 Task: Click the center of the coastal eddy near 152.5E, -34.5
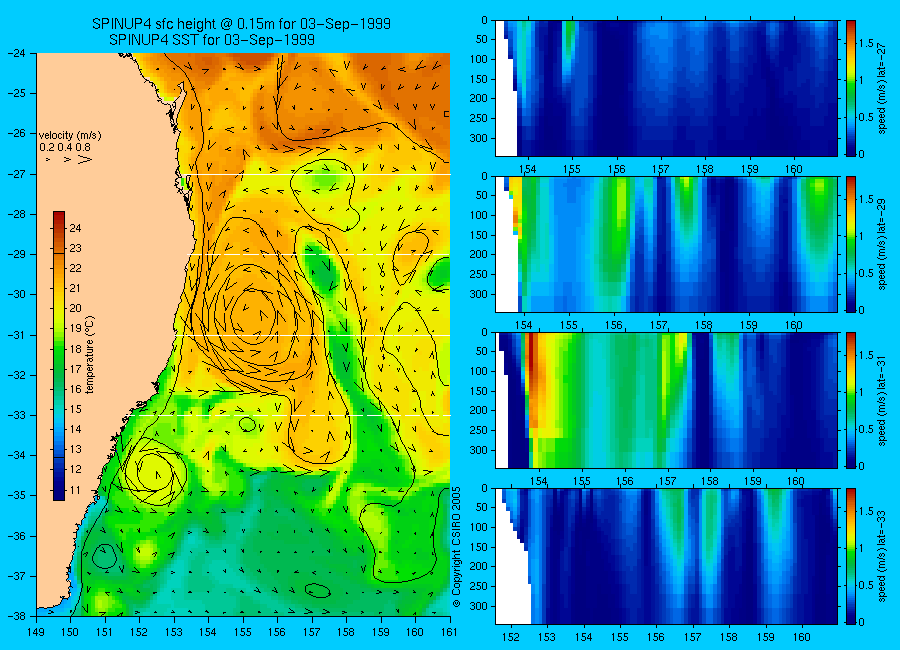[x=154, y=474]
